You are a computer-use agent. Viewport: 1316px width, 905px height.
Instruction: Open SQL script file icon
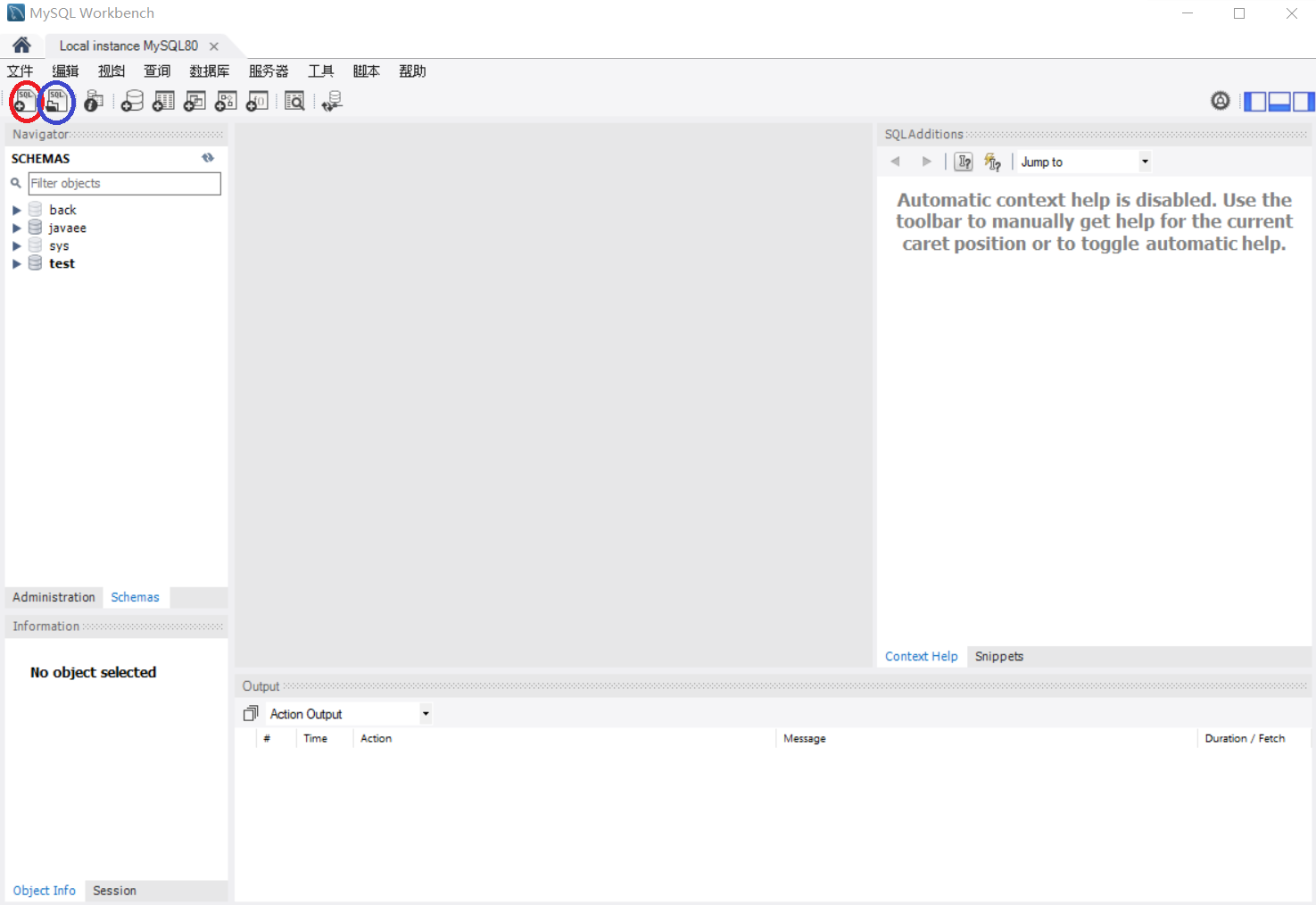tap(57, 102)
